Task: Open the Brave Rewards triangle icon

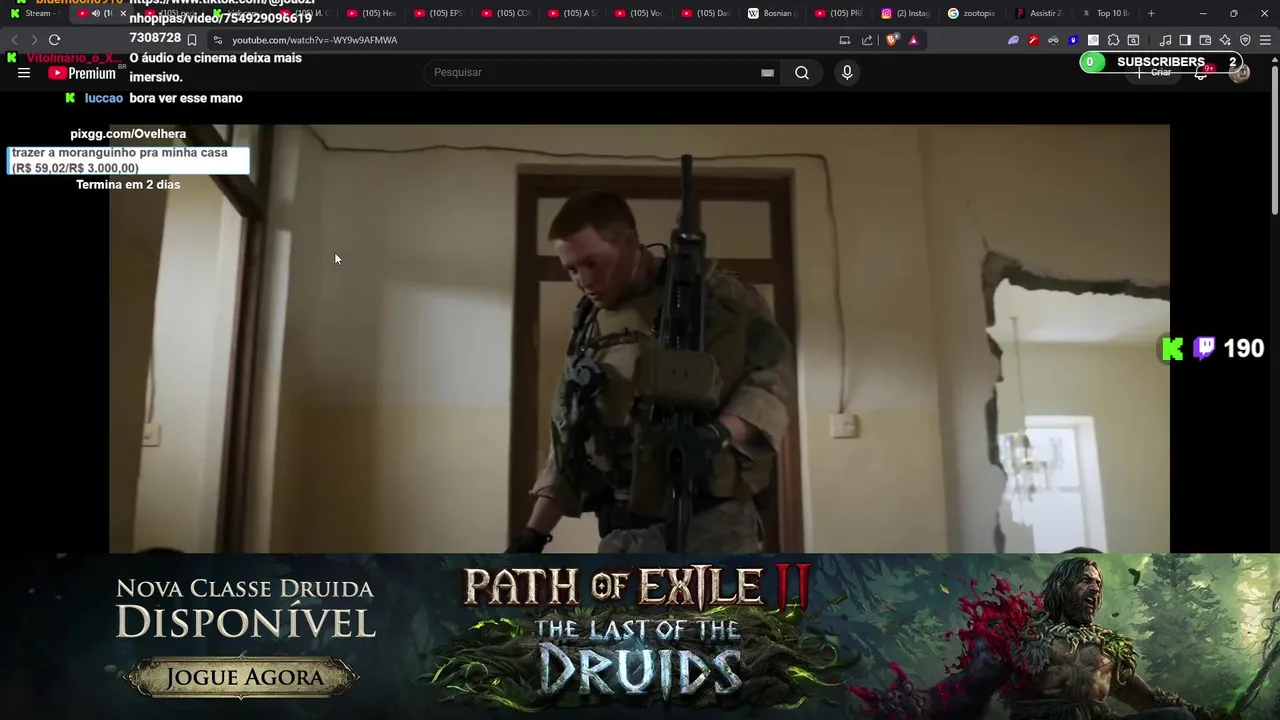Action: 913,40
